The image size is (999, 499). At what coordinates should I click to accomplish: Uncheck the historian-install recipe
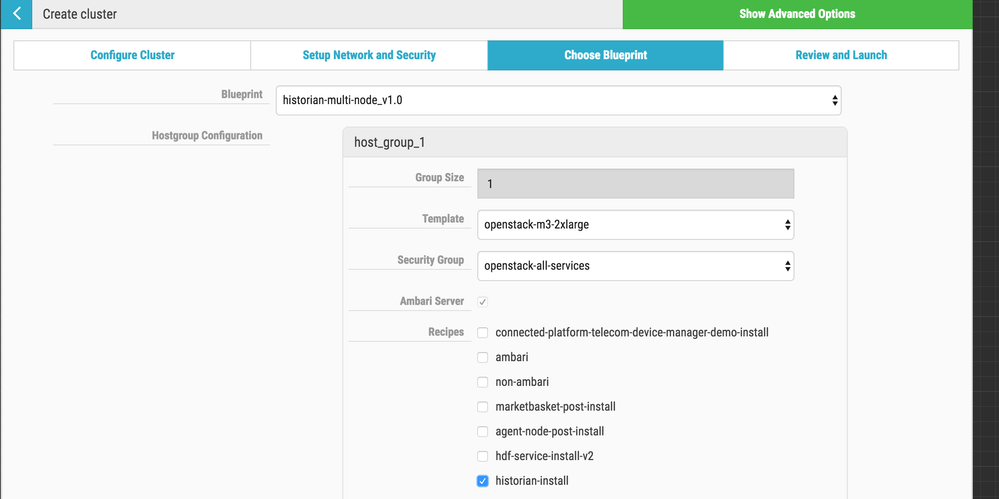[x=483, y=481]
